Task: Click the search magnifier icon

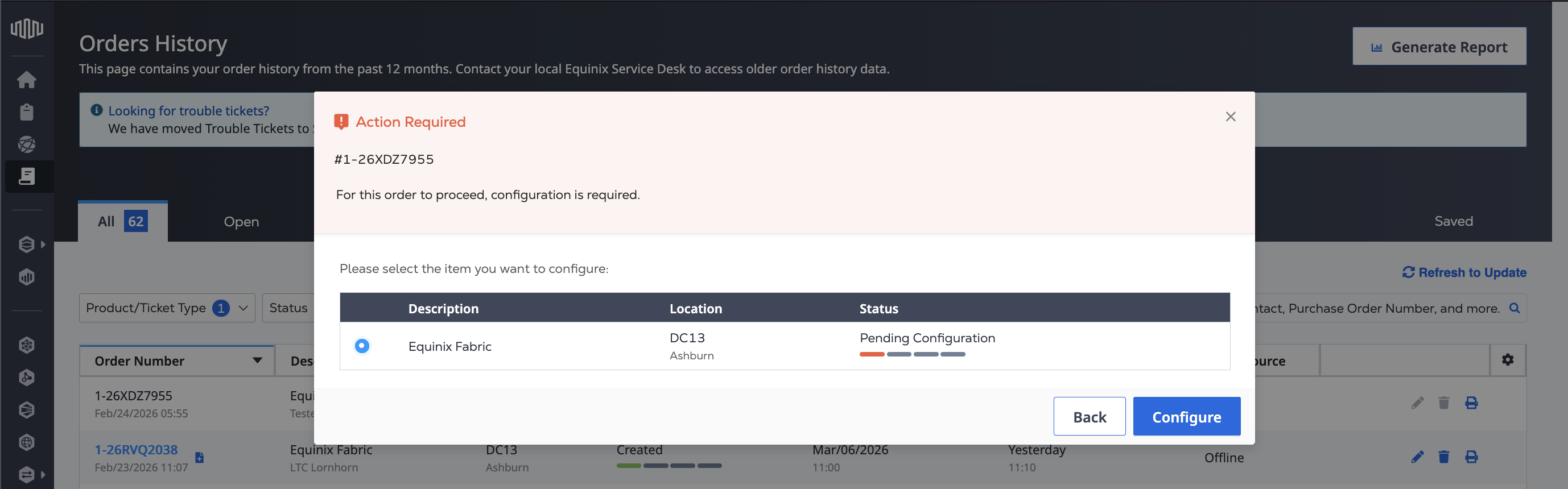Action: [1515, 308]
